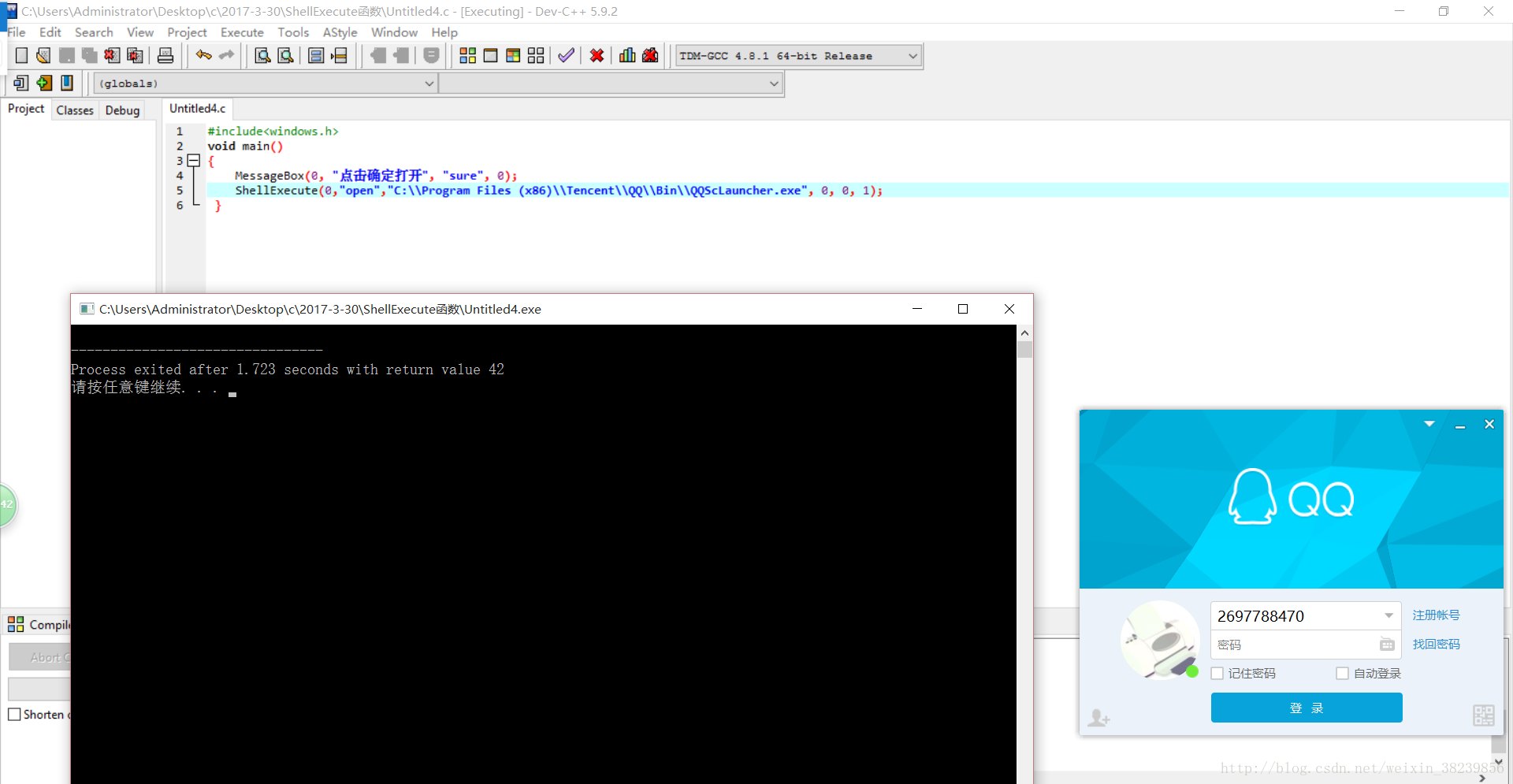Open the TDM-GCC compiler set dropdown
1513x784 pixels.
(913, 56)
